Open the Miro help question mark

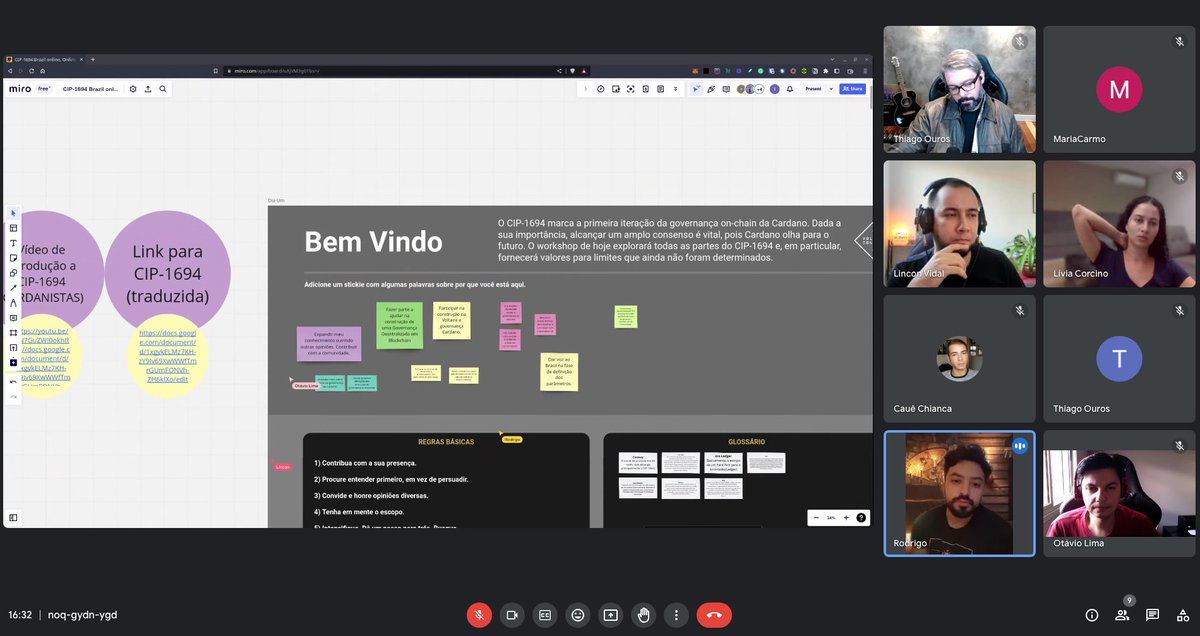pos(862,518)
